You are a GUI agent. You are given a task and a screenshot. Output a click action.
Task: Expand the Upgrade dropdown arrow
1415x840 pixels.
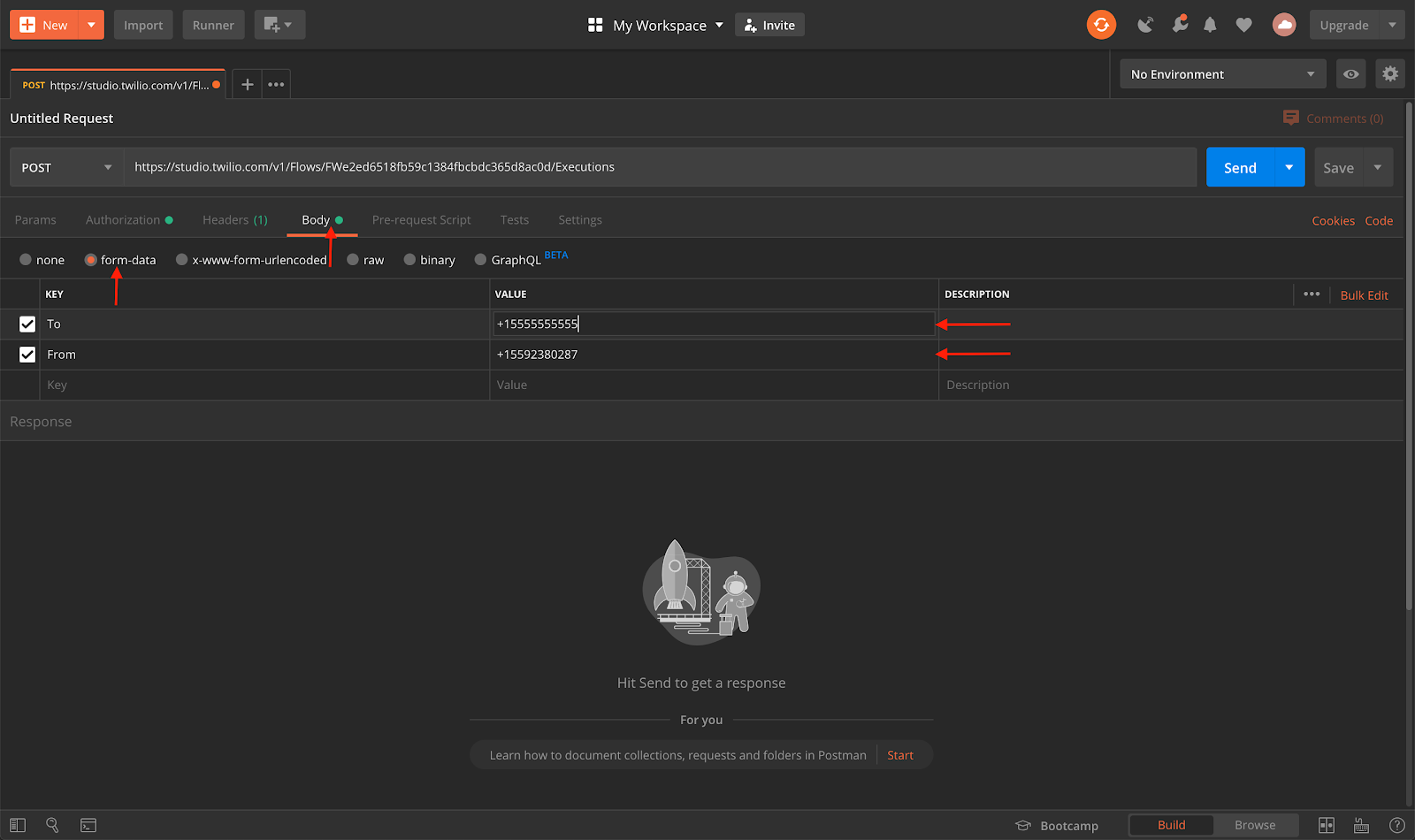pyautogui.click(x=1392, y=25)
